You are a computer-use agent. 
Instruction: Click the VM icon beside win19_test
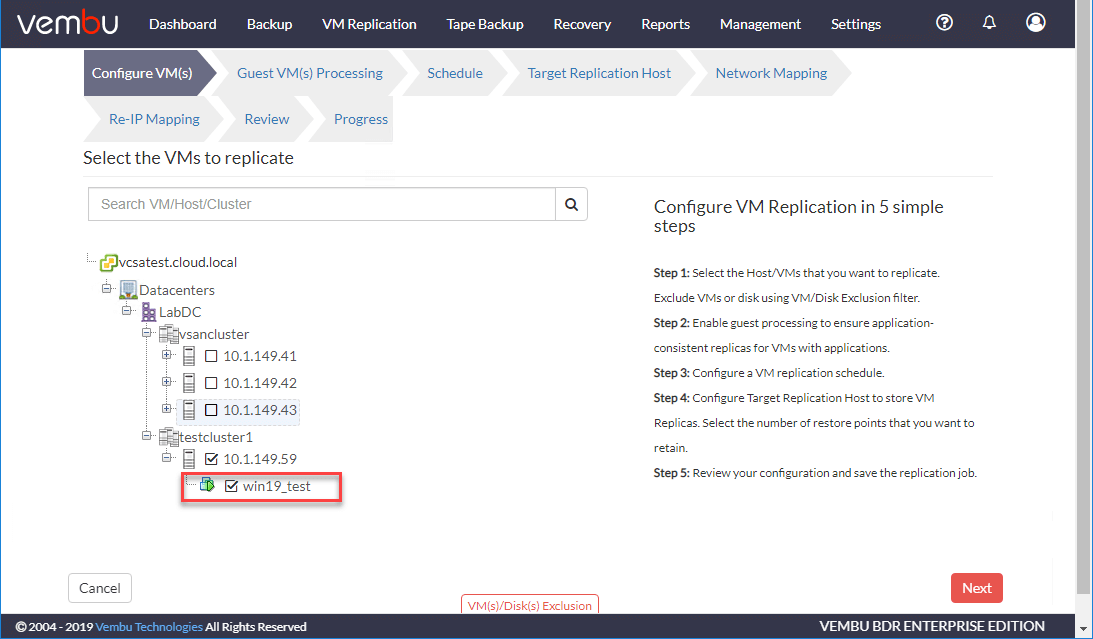point(208,485)
